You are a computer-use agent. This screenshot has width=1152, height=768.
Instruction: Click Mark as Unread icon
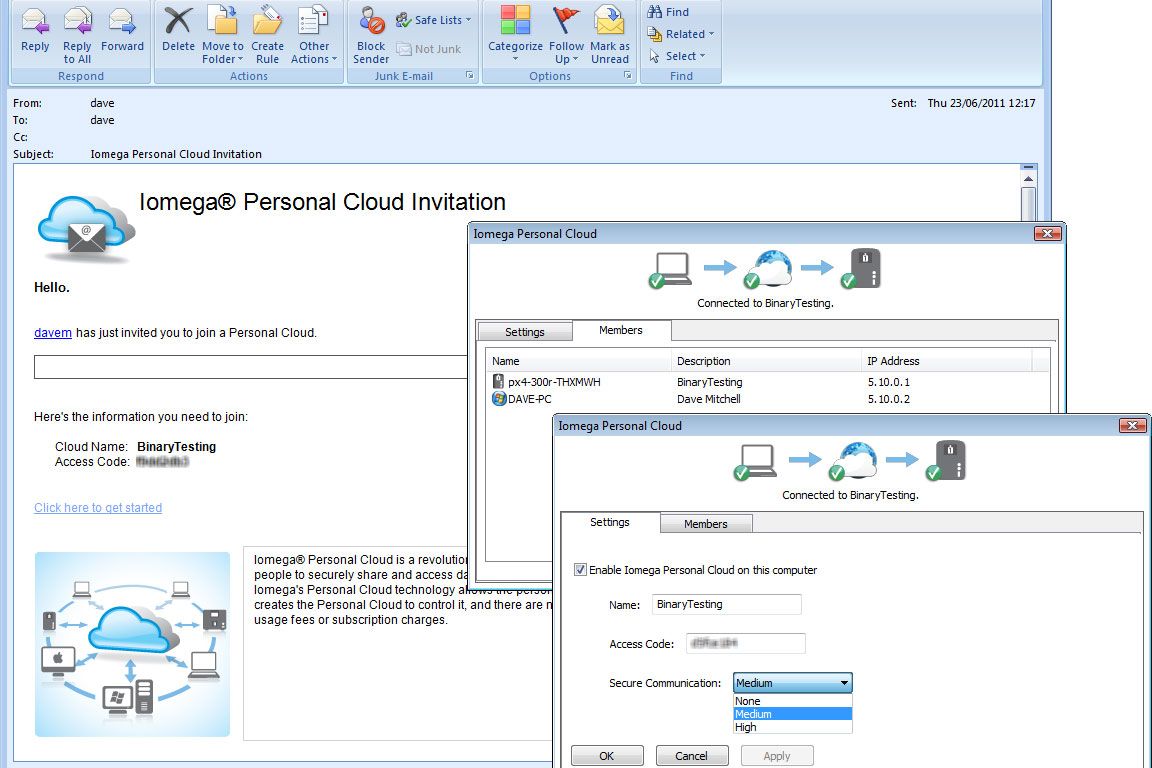pyautogui.click(x=610, y=35)
